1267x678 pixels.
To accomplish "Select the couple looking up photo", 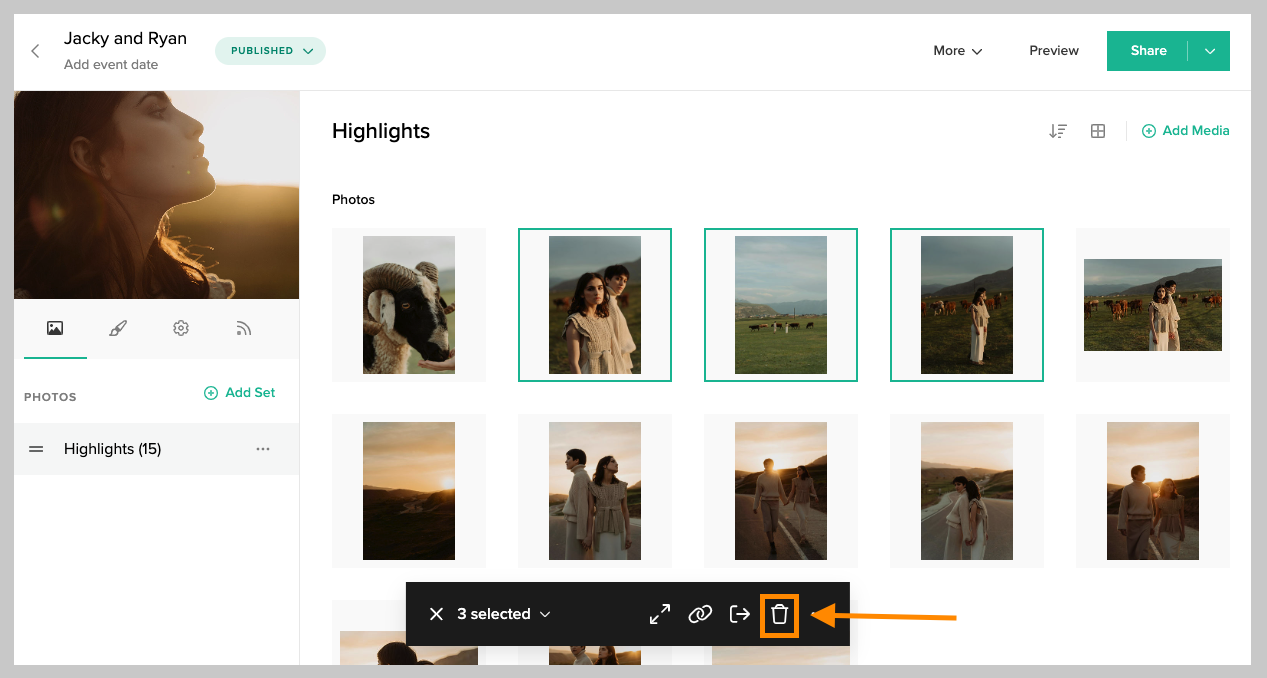I will [x=595, y=491].
